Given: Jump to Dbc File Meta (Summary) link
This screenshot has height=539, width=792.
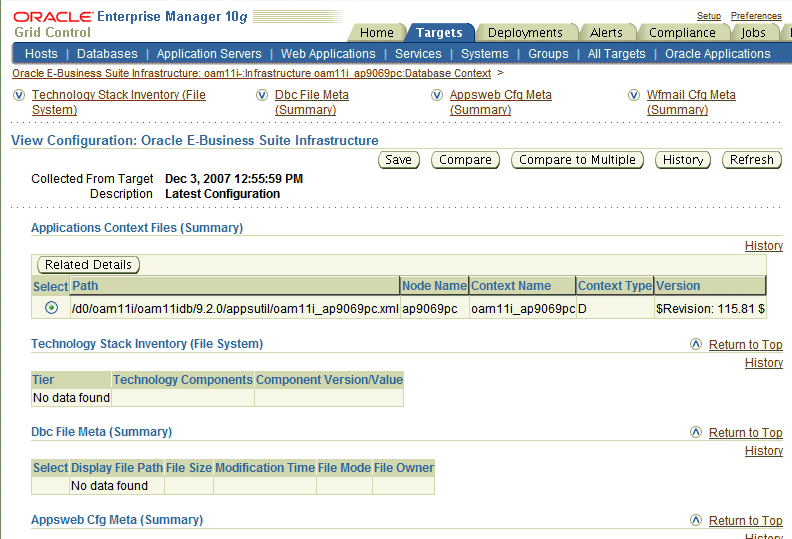Looking at the screenshot, I should (x=312, y=103).
